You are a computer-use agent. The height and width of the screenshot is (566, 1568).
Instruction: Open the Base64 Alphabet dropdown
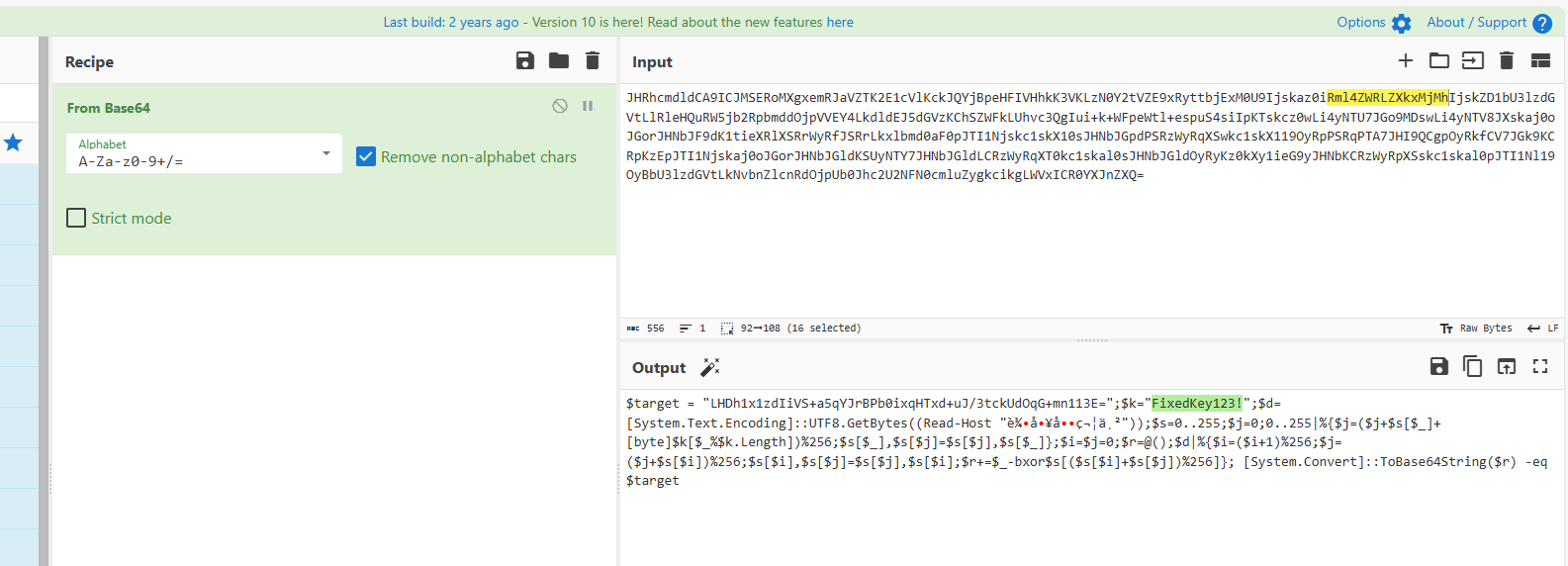click(204, 153)
